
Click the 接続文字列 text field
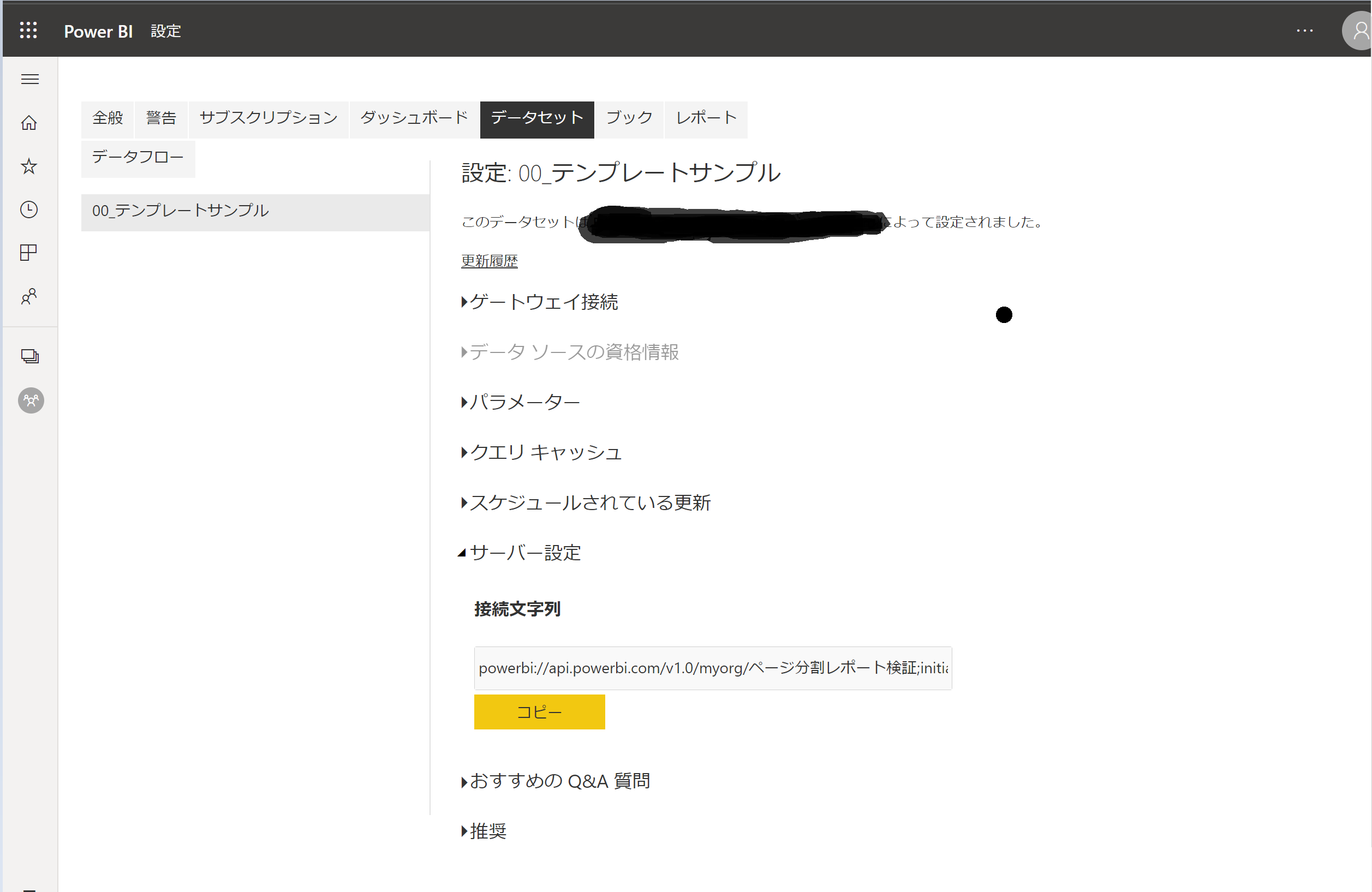(712, 668)
